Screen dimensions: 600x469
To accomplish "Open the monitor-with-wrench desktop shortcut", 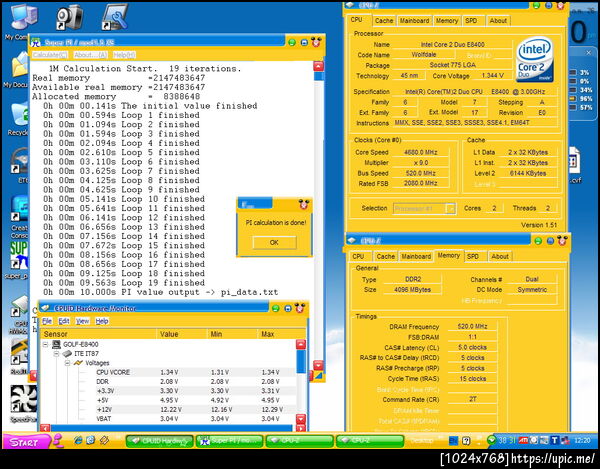I will coord(114,16).
